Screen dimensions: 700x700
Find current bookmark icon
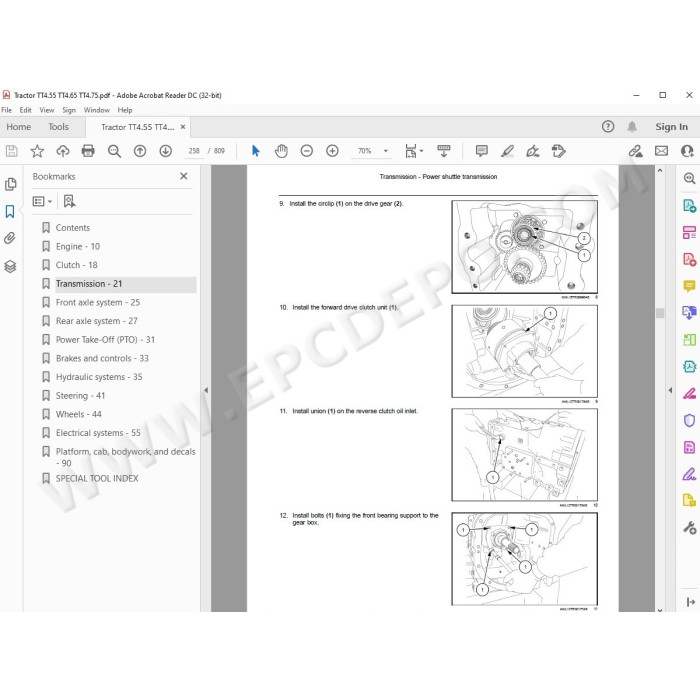pyautogui.click(x=69, y=201)
